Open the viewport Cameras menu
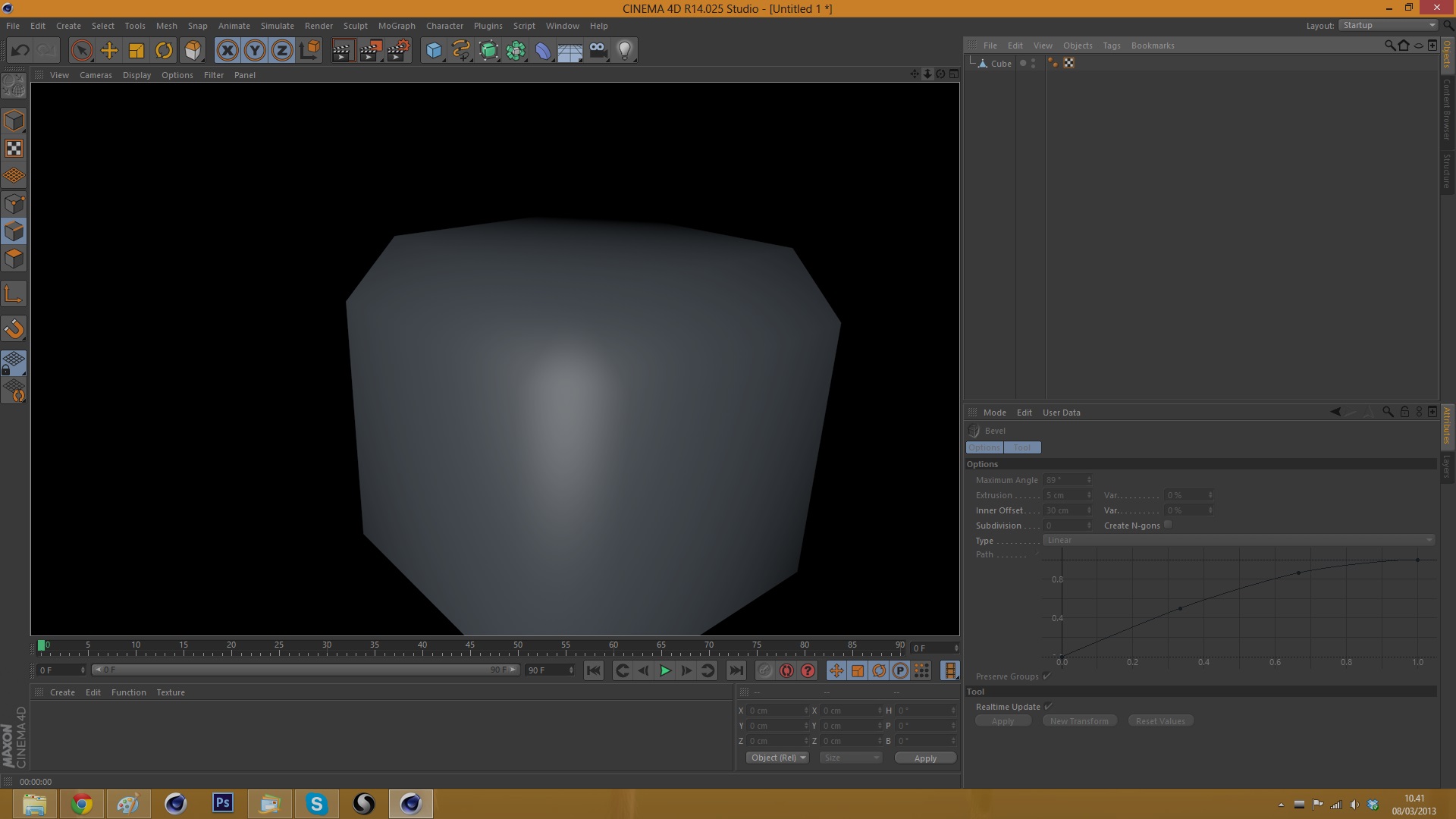 click(96, 75)
